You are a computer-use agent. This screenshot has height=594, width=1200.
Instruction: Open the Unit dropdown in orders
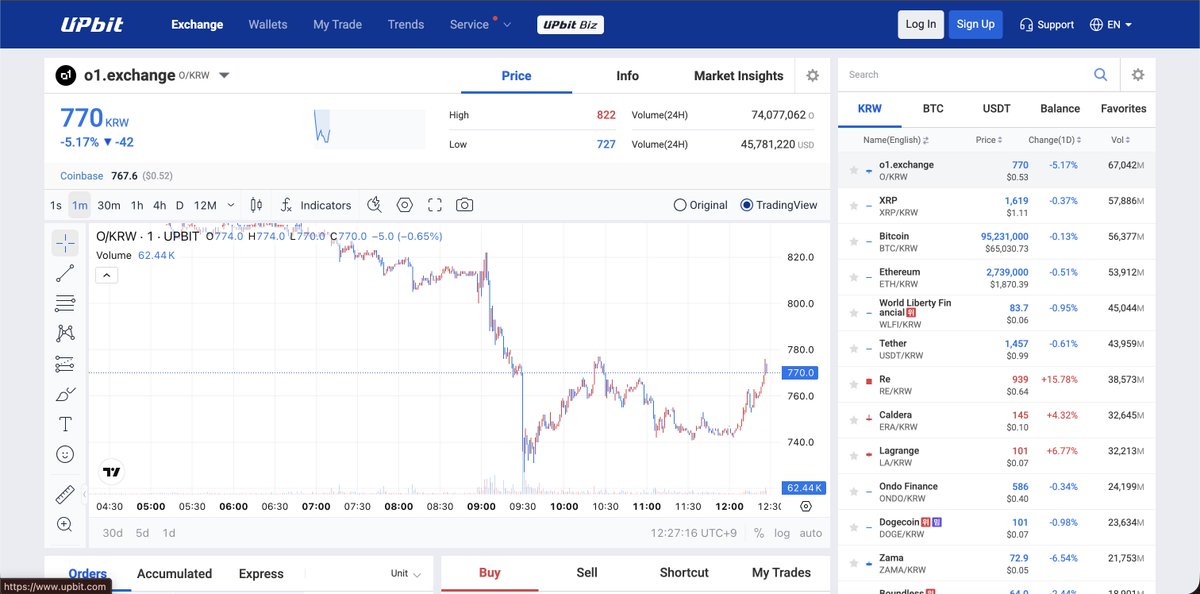405,574
